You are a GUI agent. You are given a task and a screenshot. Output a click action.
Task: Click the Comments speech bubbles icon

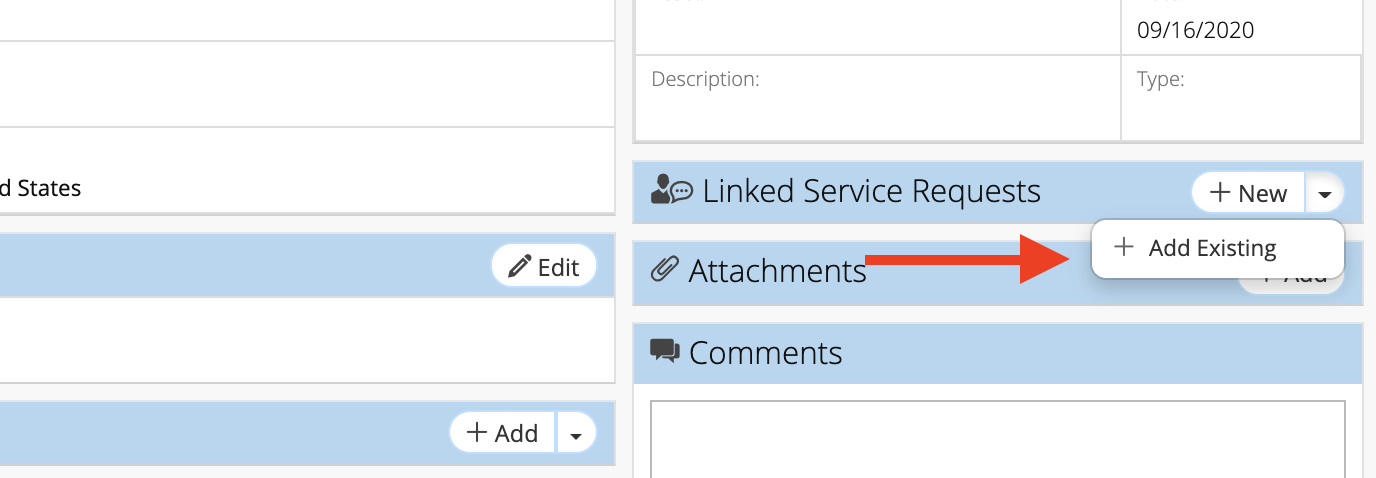[665, 351]
